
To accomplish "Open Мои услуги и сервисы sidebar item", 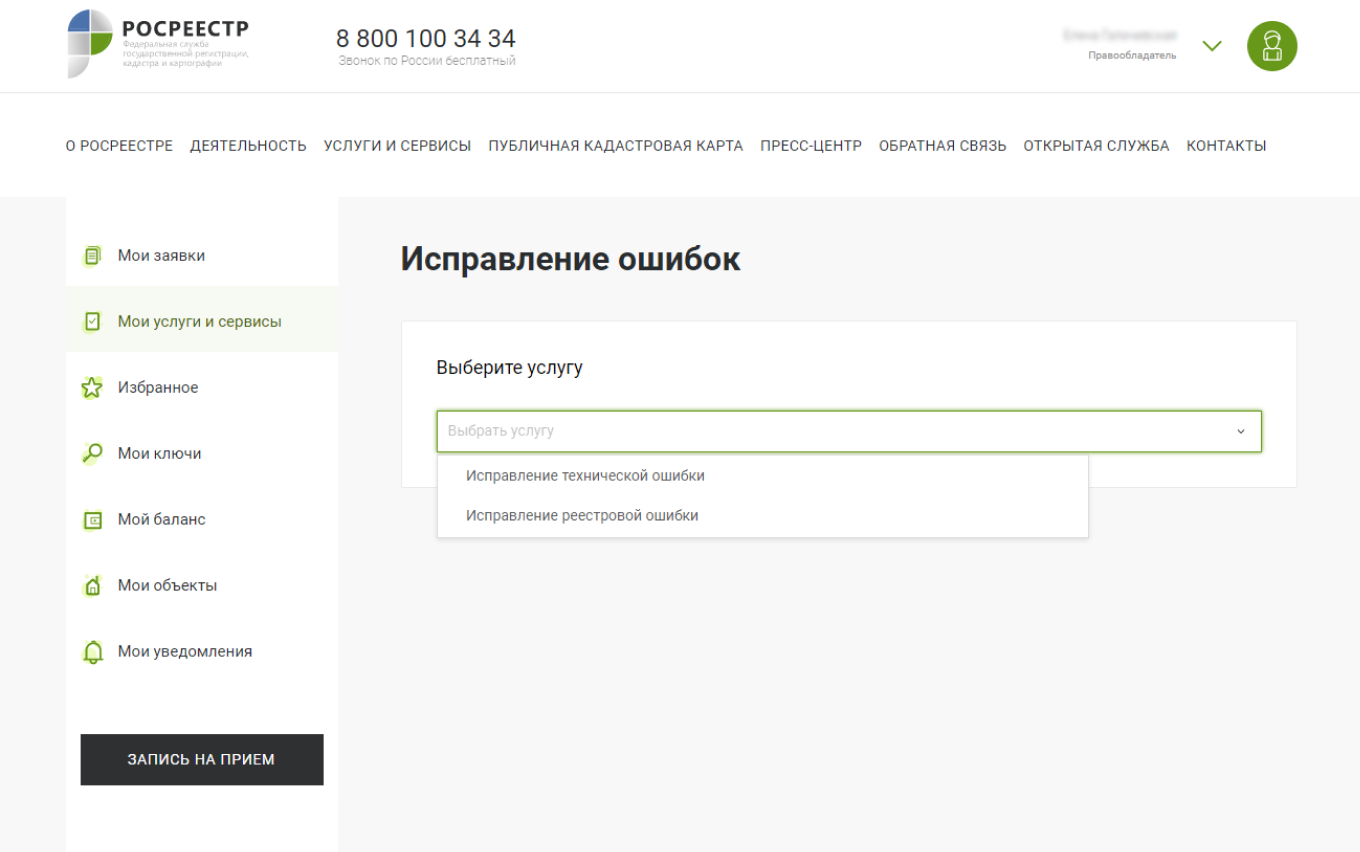I will (x=202, y=321).
